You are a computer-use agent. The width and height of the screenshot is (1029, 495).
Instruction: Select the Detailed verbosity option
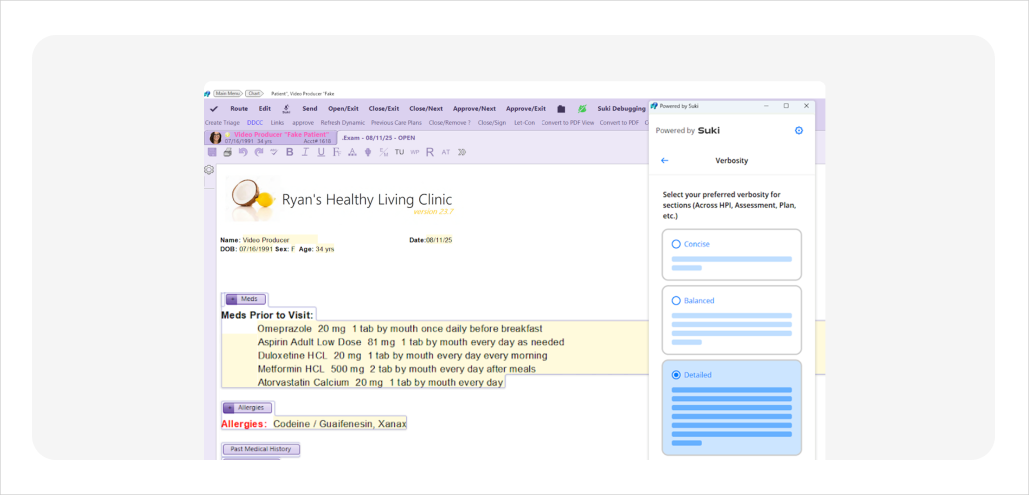click(x=676, y=375)
